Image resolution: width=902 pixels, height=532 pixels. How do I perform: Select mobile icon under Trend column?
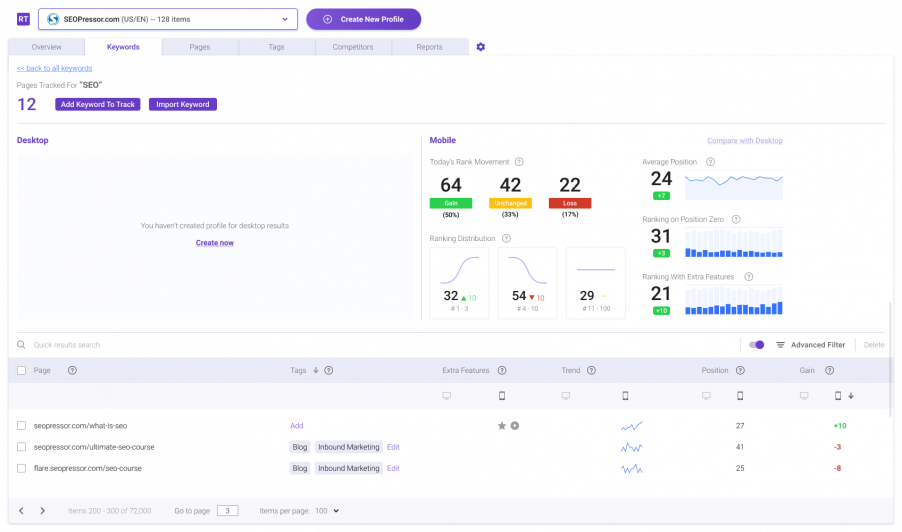pos(625,396)
